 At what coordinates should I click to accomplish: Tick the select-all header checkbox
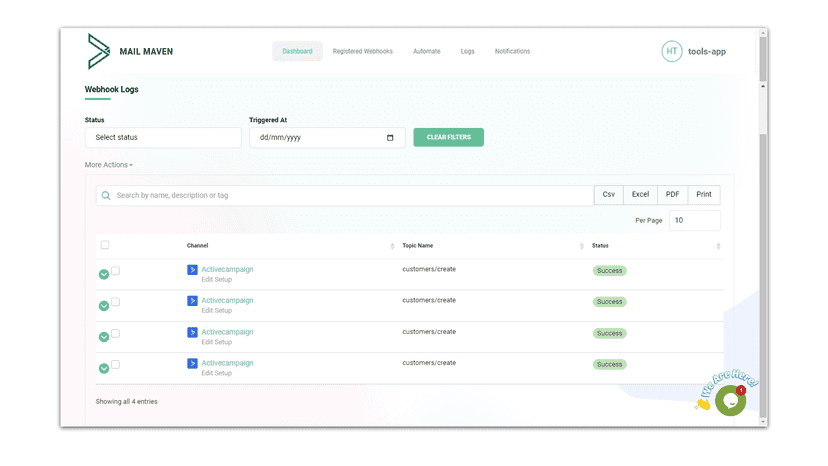pos(105,245)
